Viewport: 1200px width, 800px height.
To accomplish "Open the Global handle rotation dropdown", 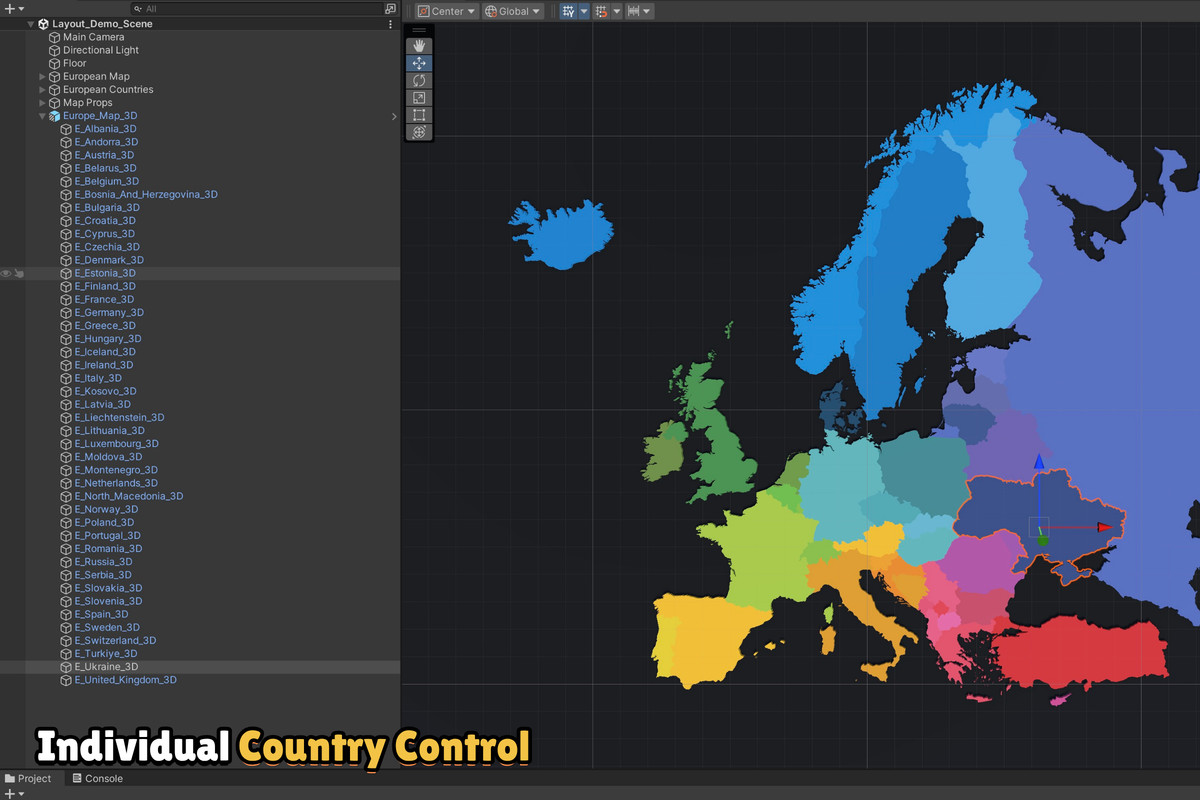I will click(x=513, y=11).
